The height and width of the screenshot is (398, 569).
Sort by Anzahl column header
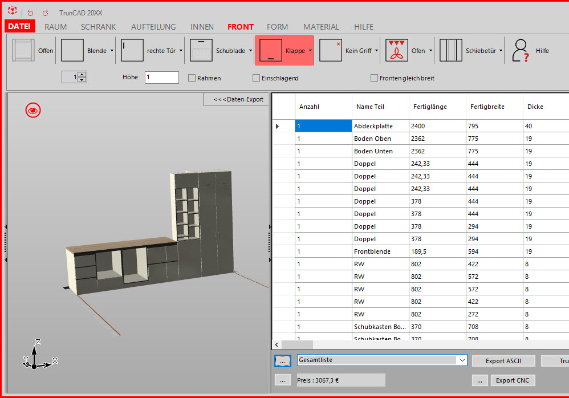click(323, 107)
